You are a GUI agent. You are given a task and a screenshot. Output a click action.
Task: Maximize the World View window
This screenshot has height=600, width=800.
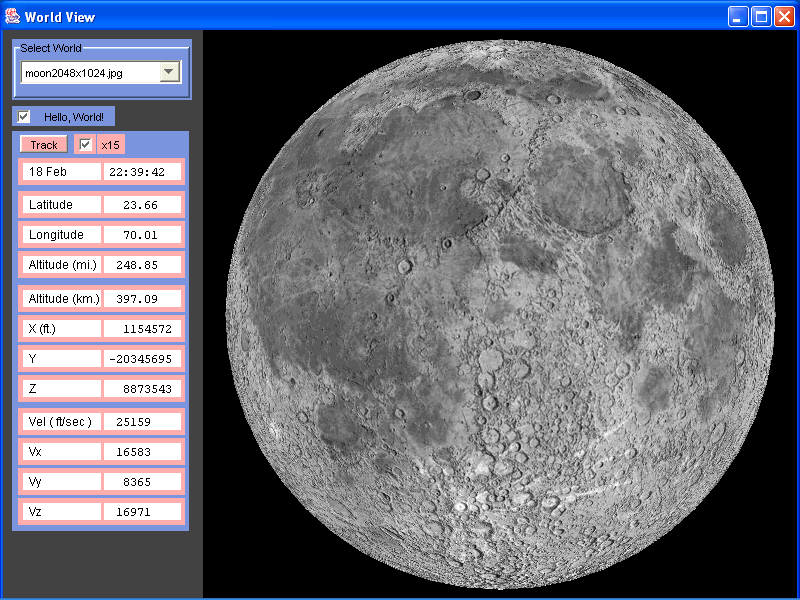click(x=761, y=16)
